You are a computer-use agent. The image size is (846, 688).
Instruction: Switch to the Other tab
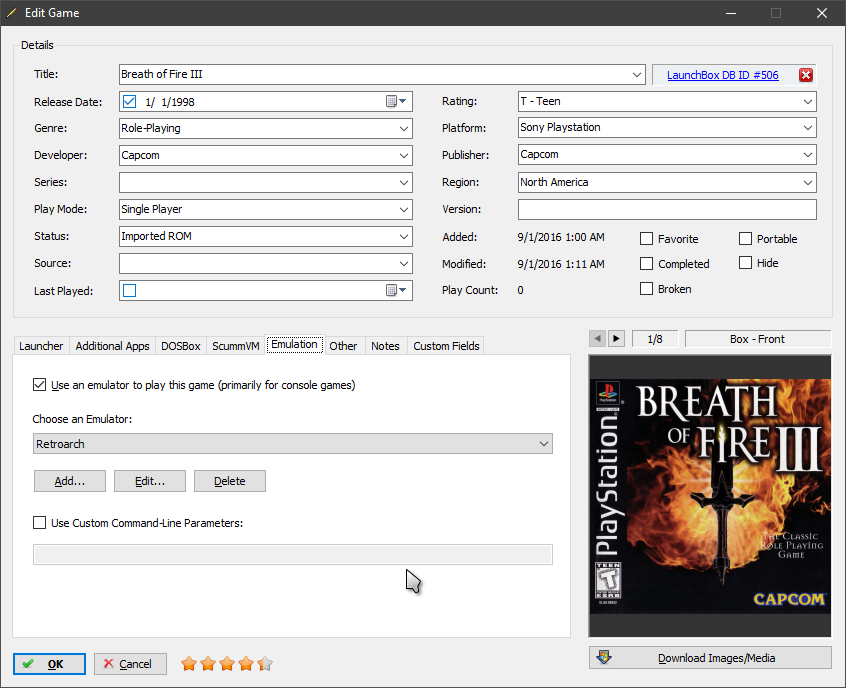pos(343,346)
